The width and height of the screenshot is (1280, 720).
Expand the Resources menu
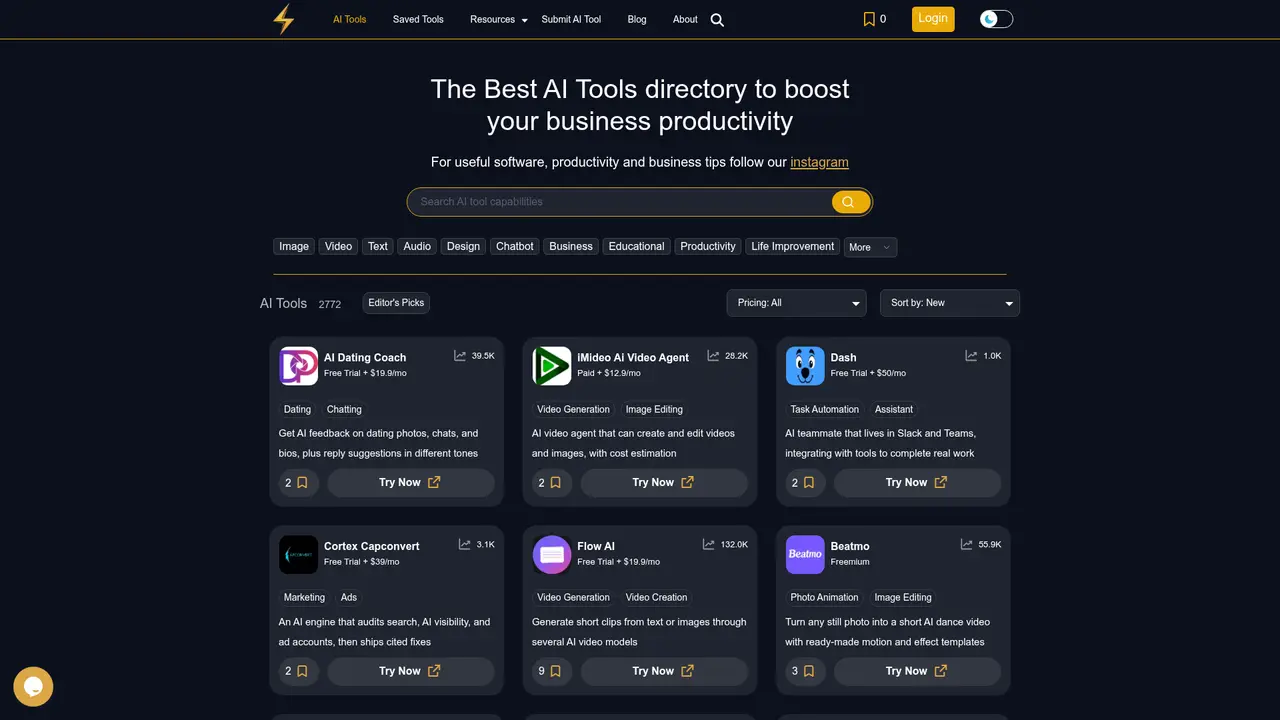pyautogui.click(x=498, y=19)
